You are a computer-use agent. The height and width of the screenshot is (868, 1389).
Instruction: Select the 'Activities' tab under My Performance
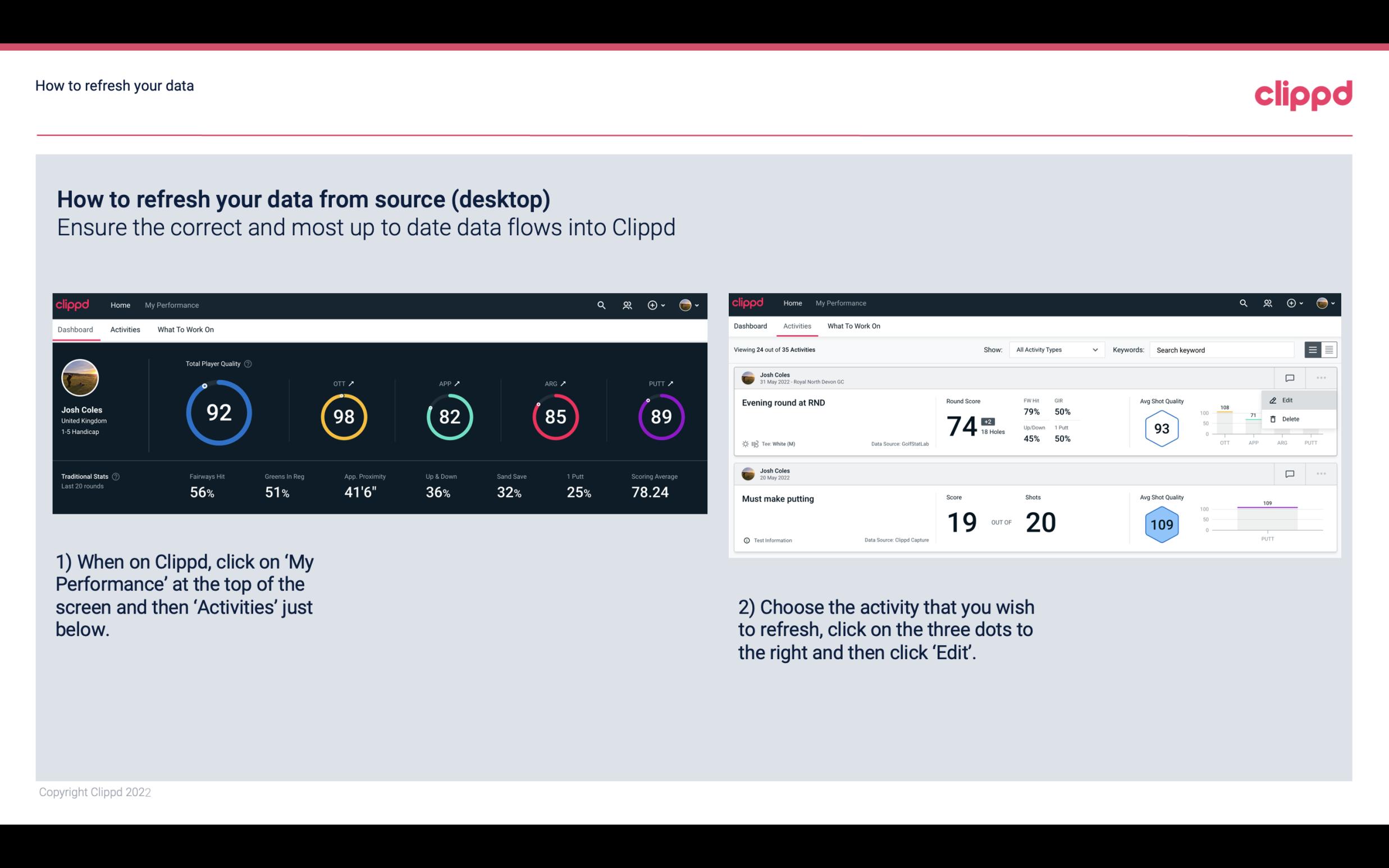pos(124,329)
